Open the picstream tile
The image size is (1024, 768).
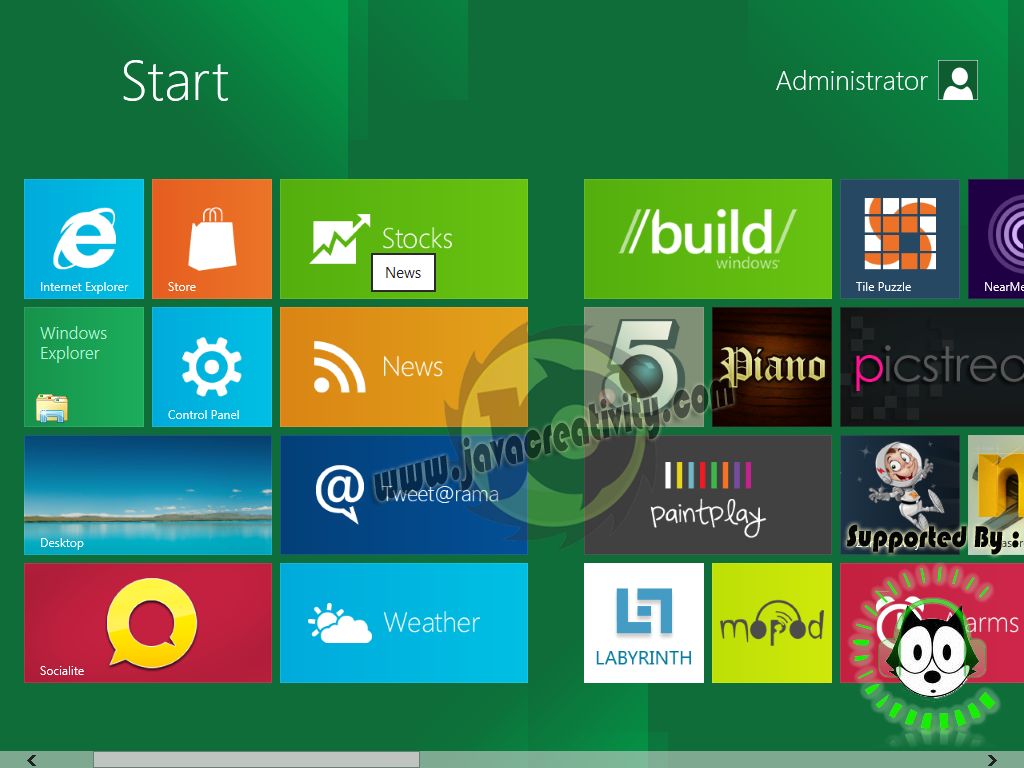click(932, 367)
